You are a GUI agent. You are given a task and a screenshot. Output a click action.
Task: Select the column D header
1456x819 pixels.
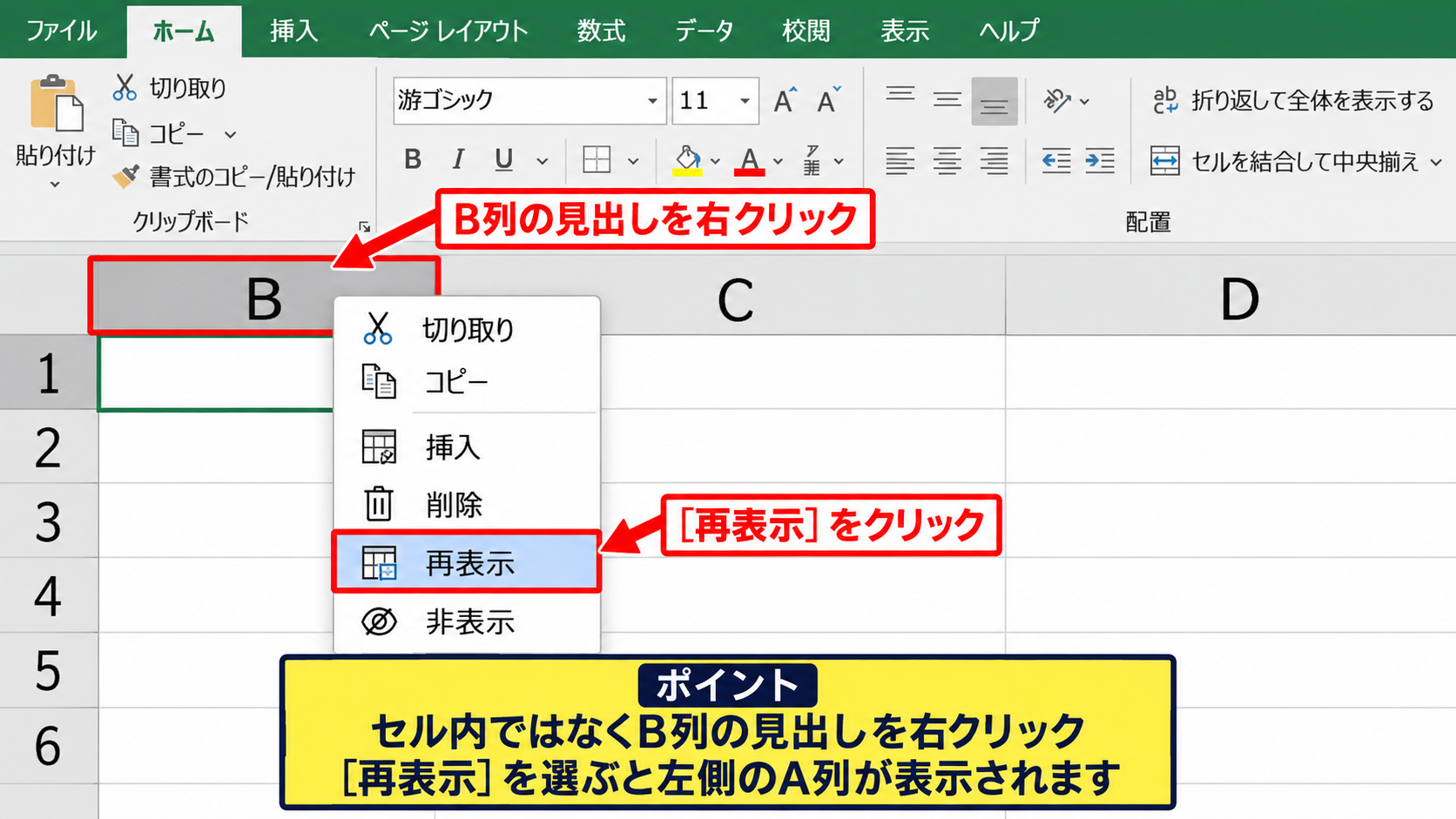[1239, 299]
